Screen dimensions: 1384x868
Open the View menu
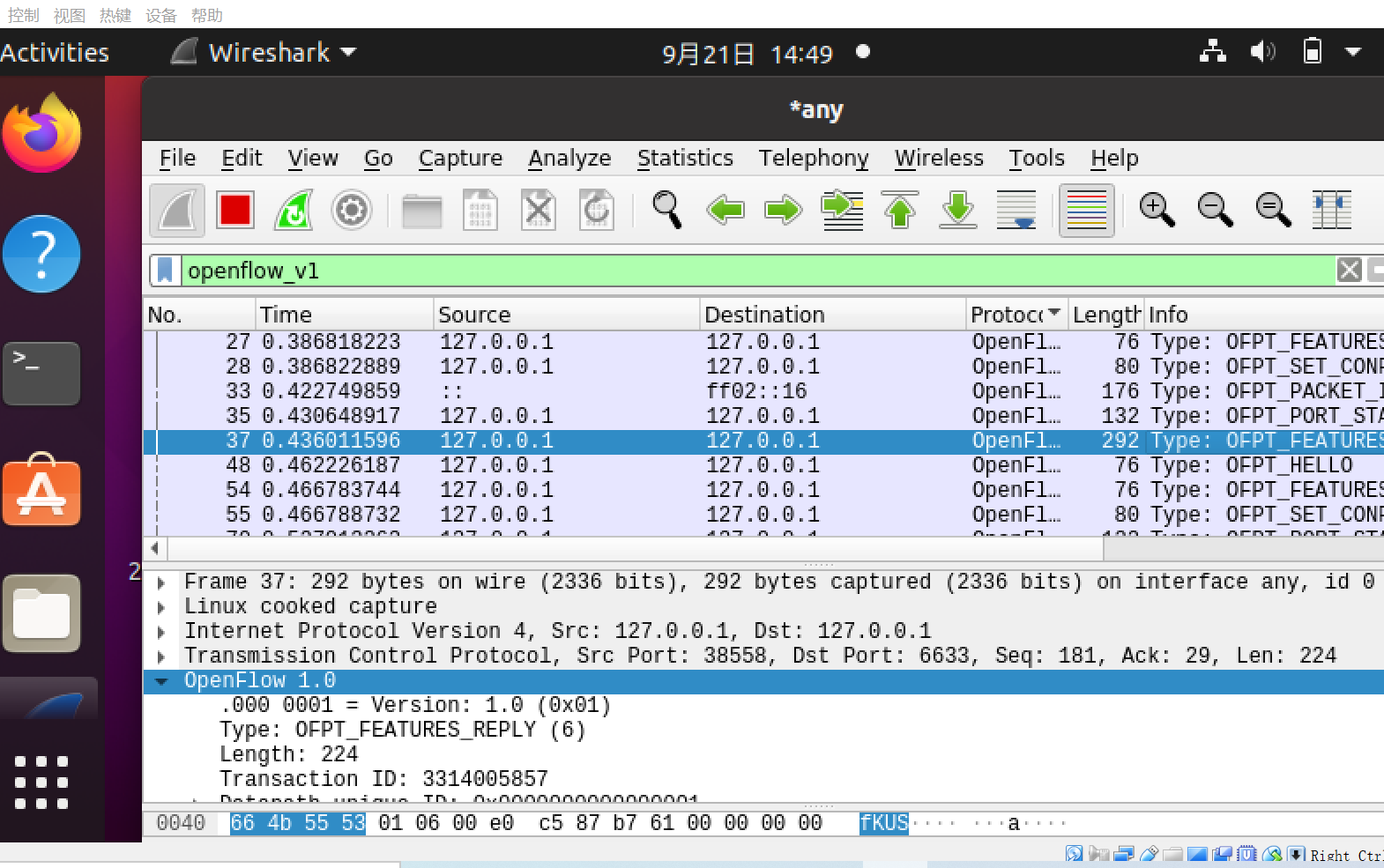[x=313, y=158]
